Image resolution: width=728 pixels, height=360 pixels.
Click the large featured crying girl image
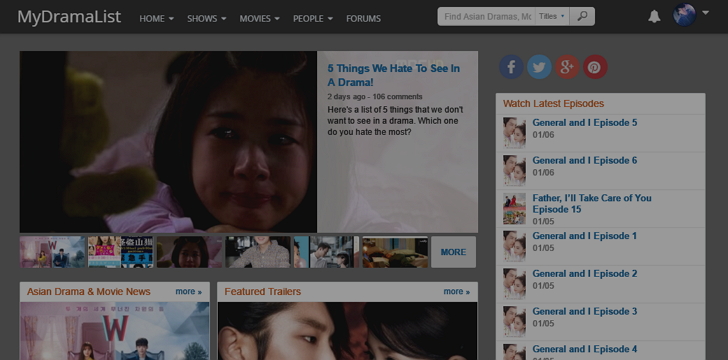[x=168, y=142]
